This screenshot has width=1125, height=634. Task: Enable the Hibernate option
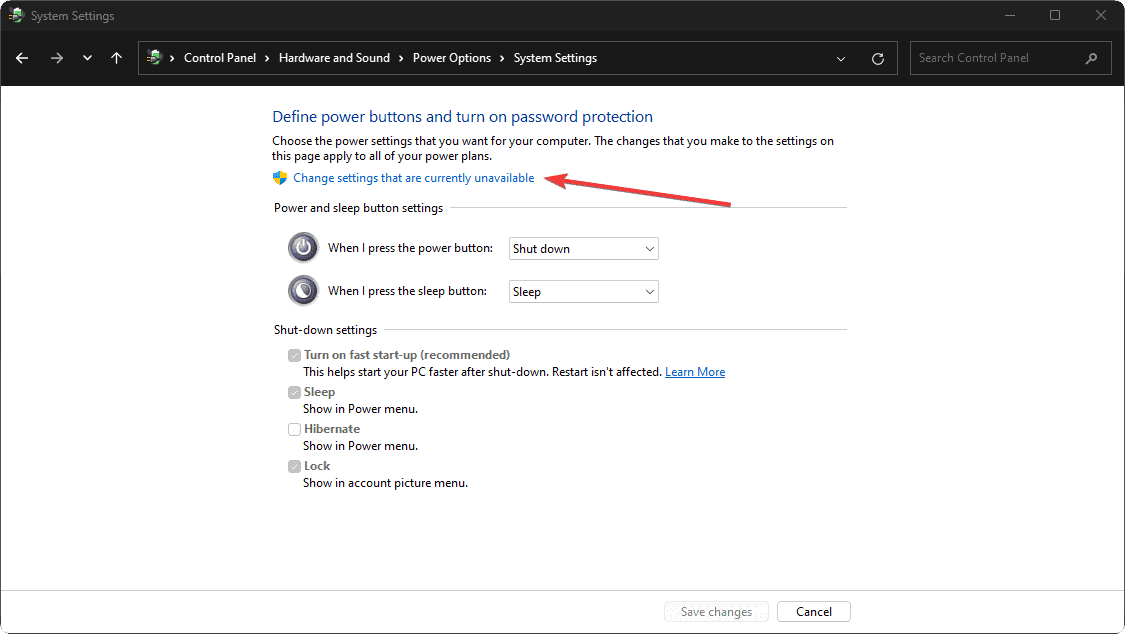[x=294, y=428]
